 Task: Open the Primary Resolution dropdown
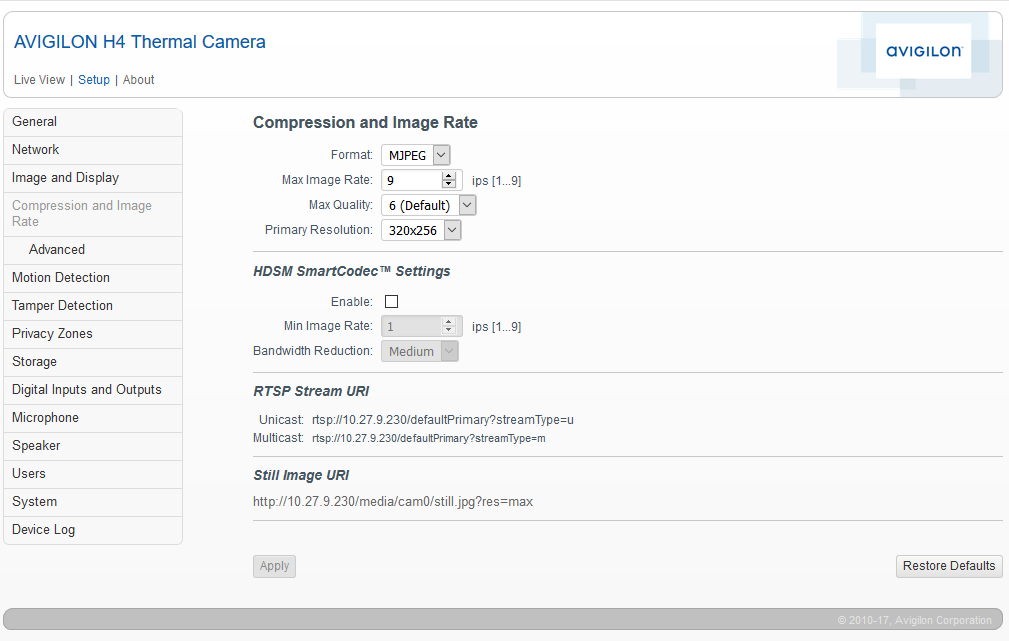tap(421, 230)
